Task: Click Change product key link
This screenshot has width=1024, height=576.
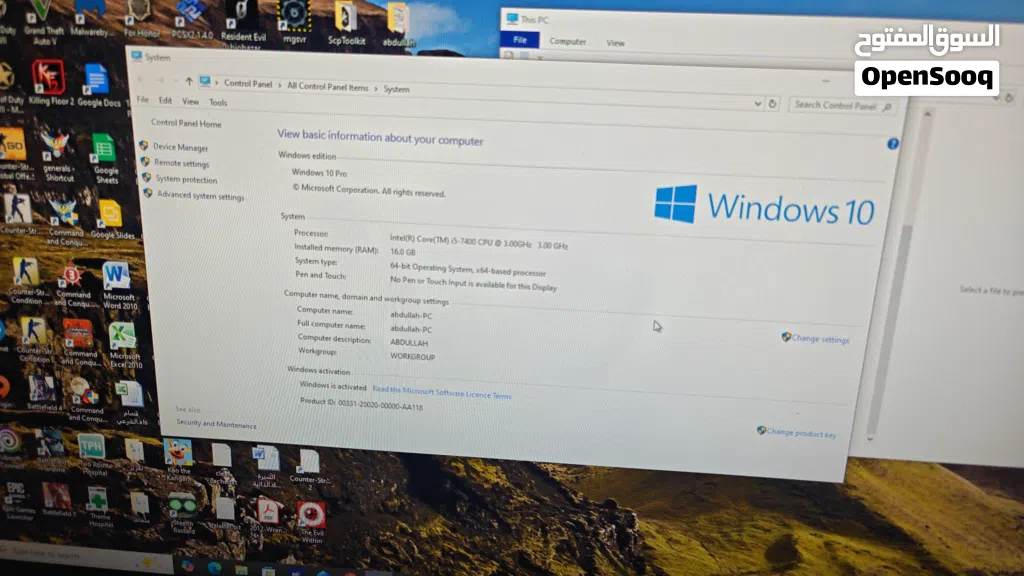Action: pyautogui.click(x=801, y=433)
